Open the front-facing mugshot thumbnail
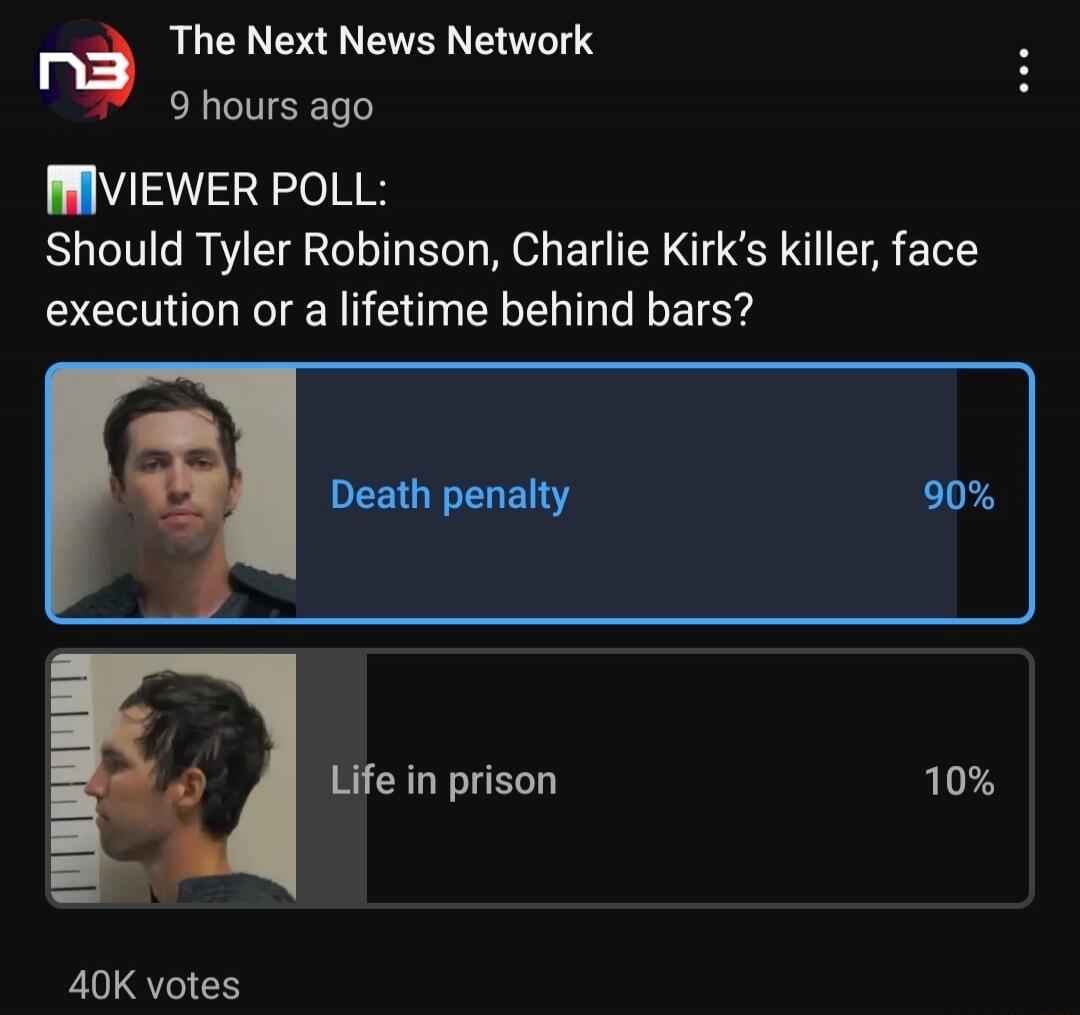Image resolution: width=1080 pixels, height=1015 pixels. [x=174, y=493]
